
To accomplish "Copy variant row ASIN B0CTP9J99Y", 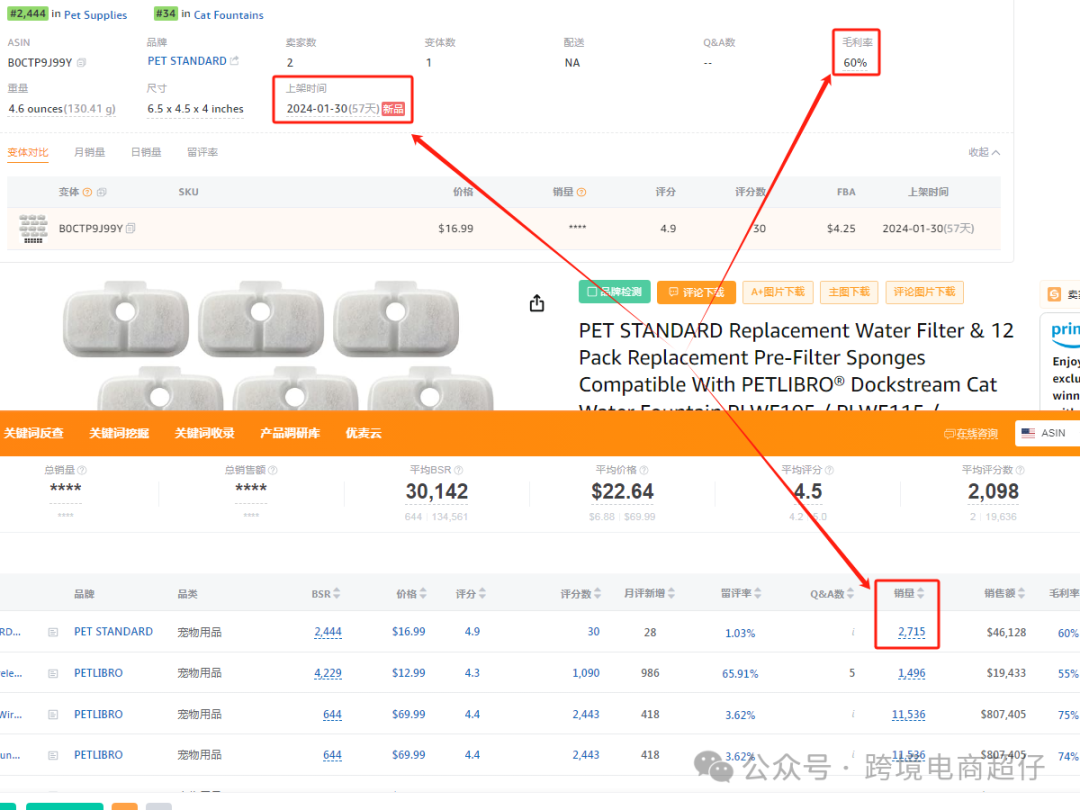I will click(x=131, y=228).
